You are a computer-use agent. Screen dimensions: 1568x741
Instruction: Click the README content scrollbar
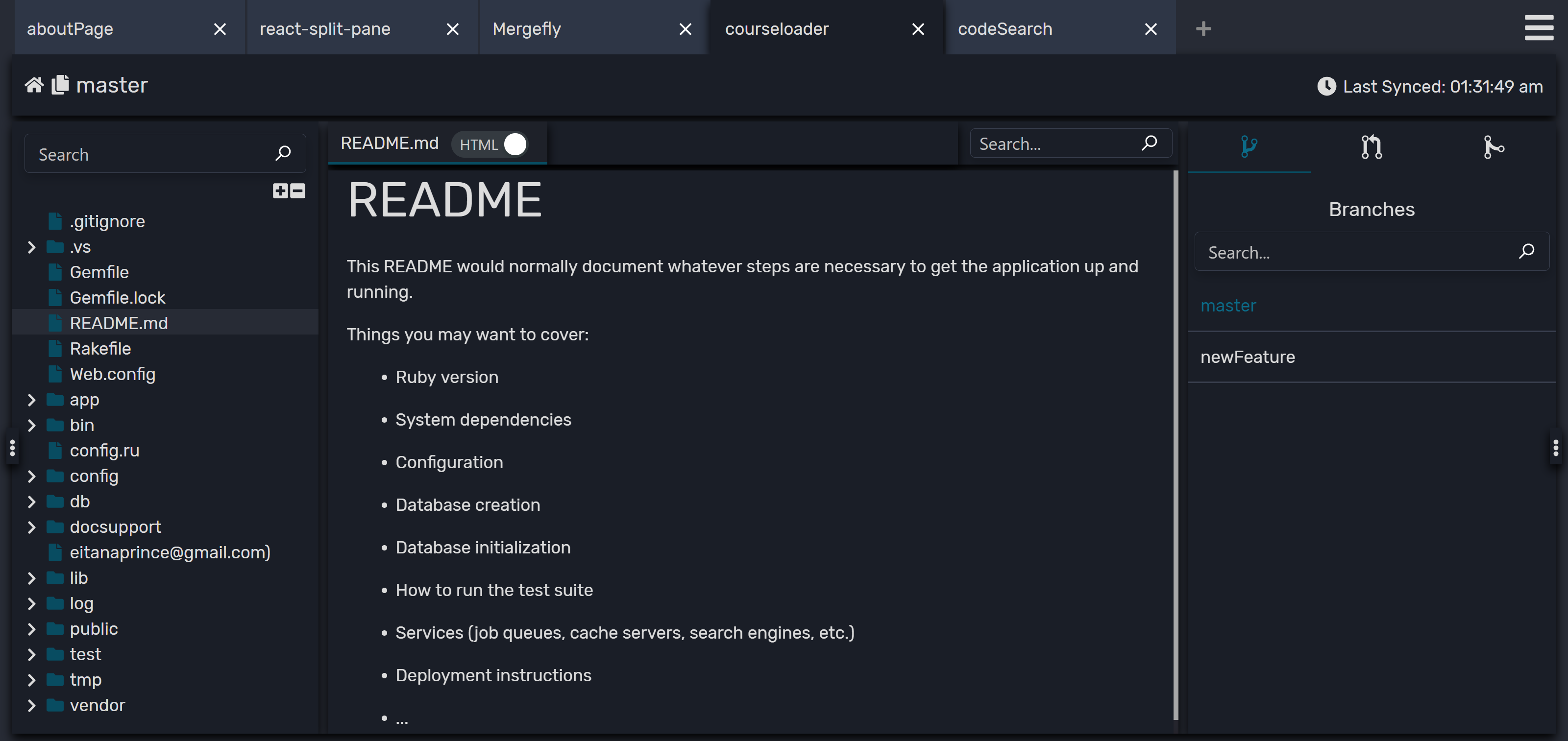pos(1175,444)
